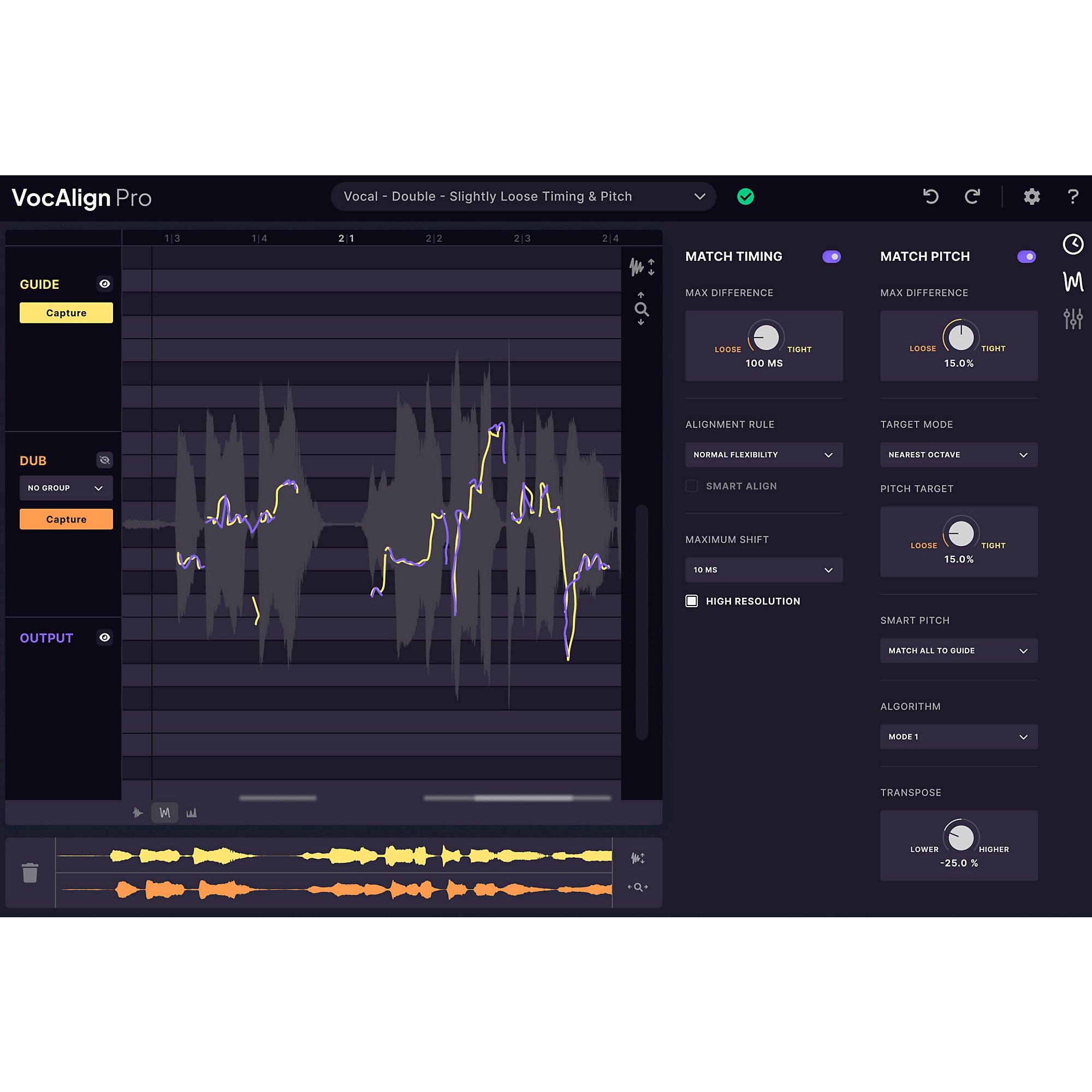The width and height of the screenshot is (1092, 1092).
Task: Select the clock timing panel icon
Action: pos(1073,244)
